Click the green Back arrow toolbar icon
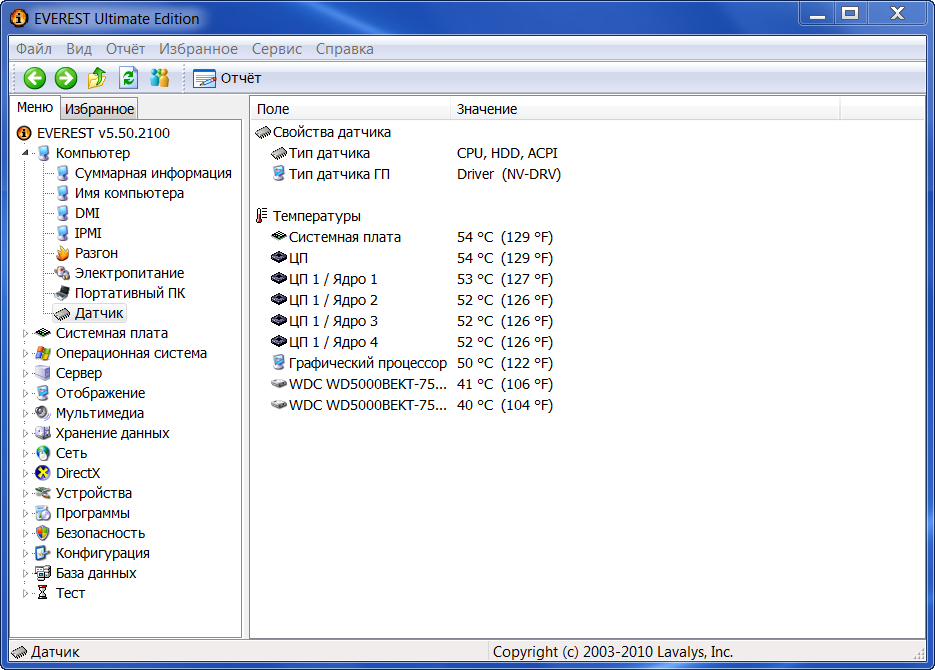The image size is (935, 670). (35, 78)
